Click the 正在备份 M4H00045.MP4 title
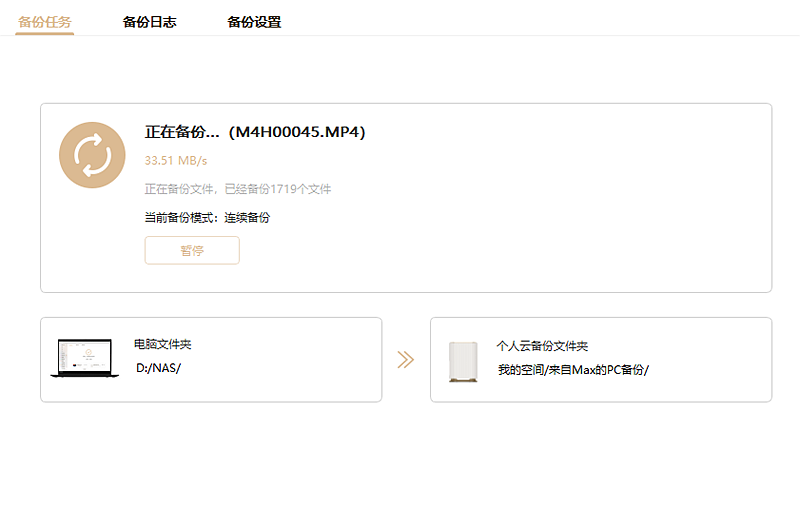This screenshot has height=510, width=800. point(255,132)
